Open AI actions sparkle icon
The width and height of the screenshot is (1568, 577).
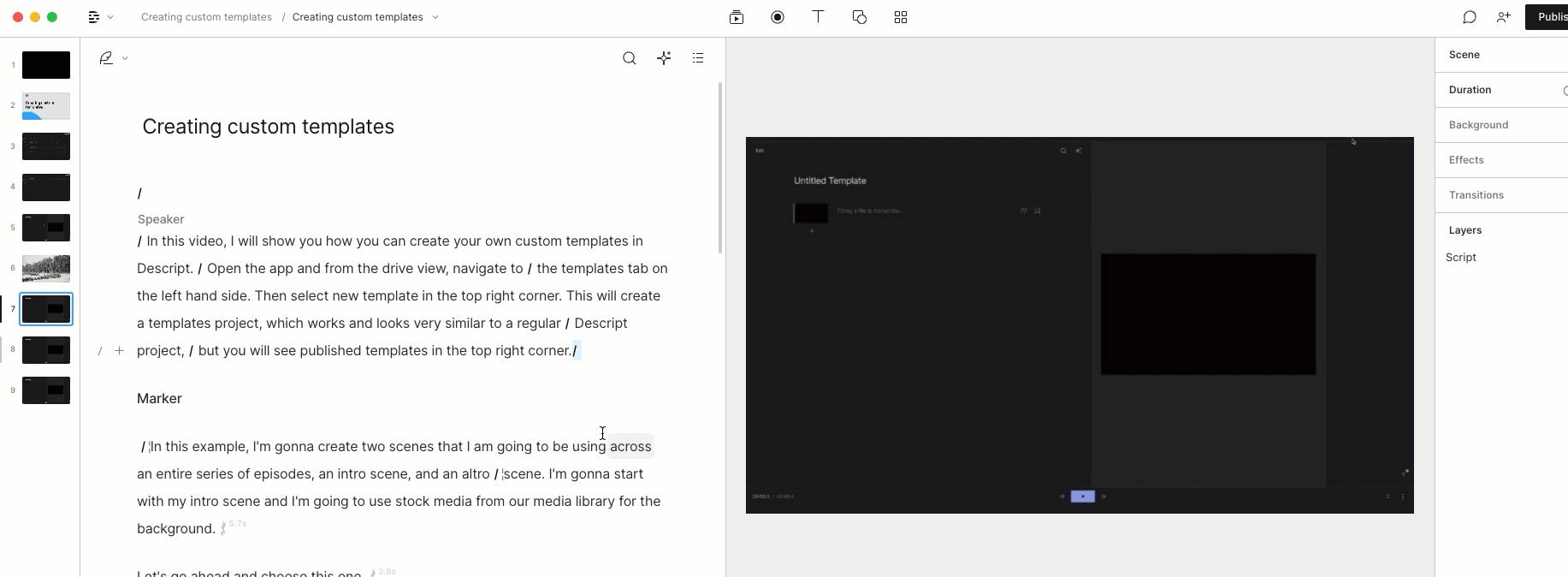(x=664, y=58)
